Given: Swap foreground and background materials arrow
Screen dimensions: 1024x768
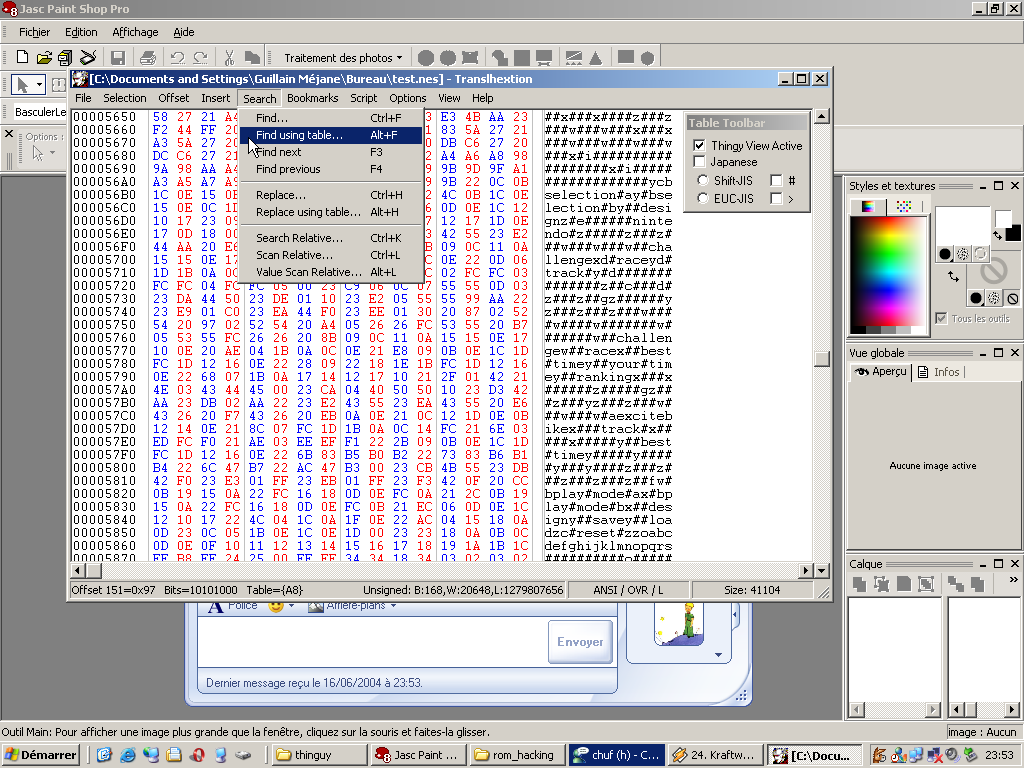Looking at the screenshot, I should (x=953, y=276).
